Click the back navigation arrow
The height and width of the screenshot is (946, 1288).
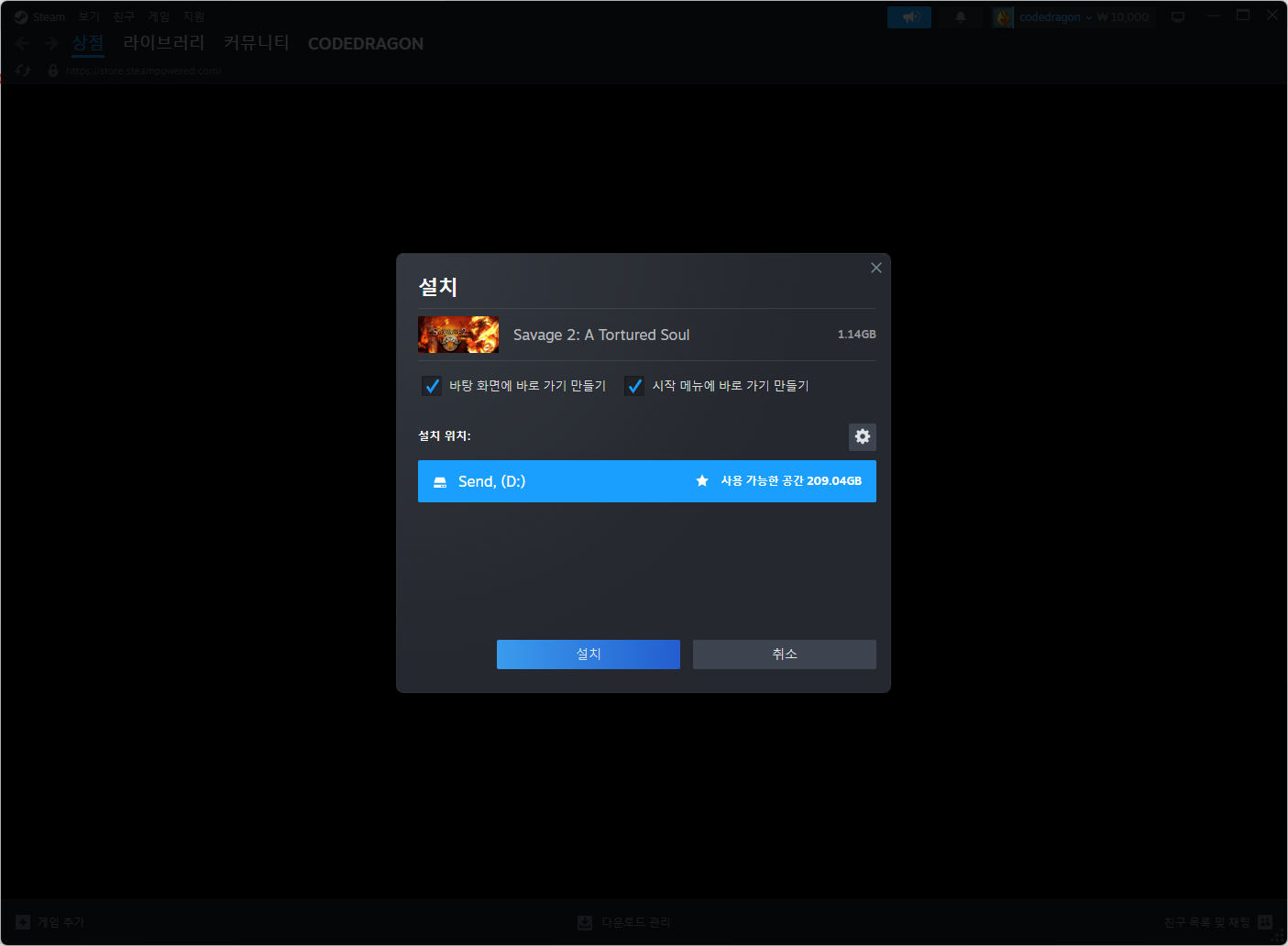23,43
